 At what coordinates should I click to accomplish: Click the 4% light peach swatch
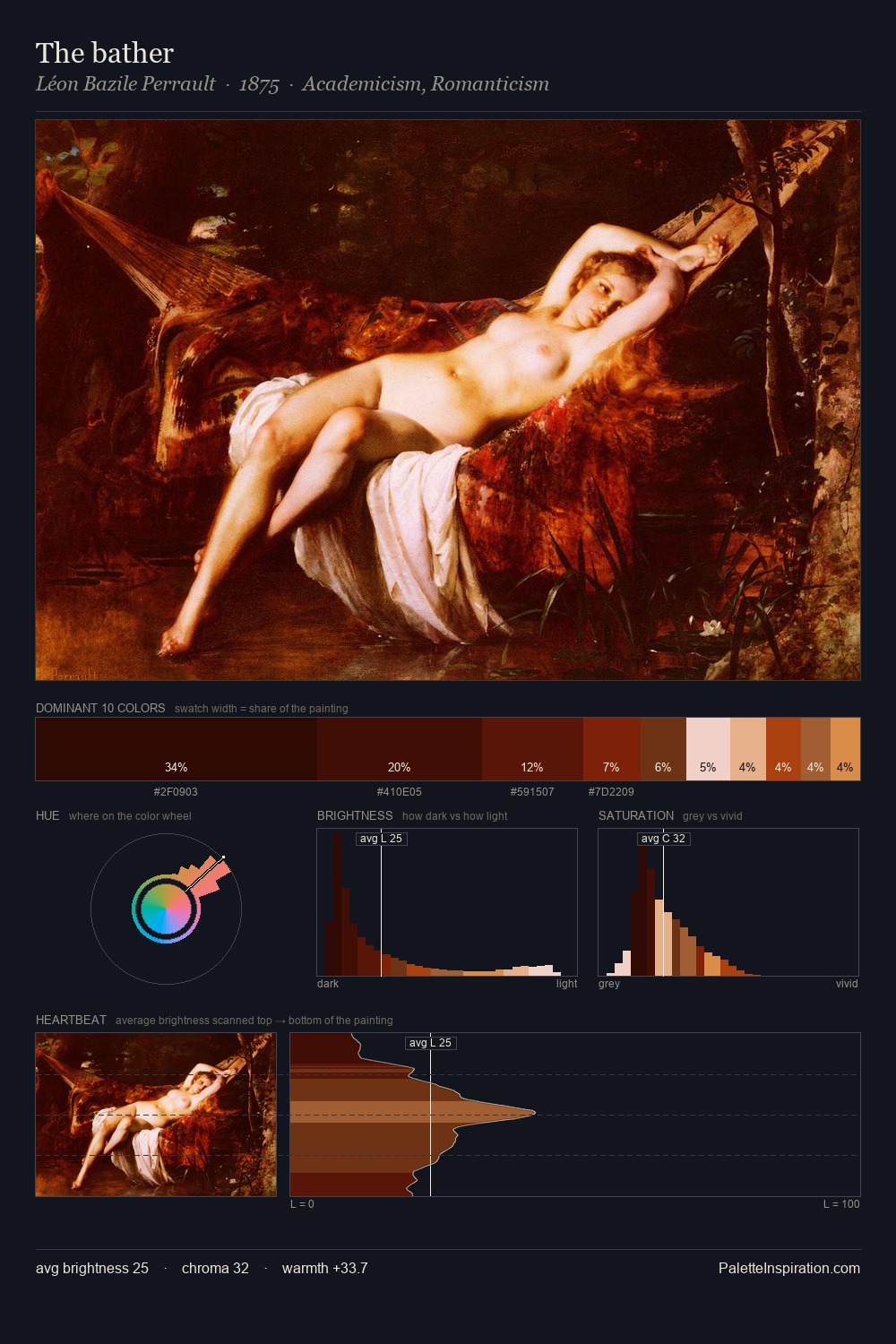click(x=748, y=749)
